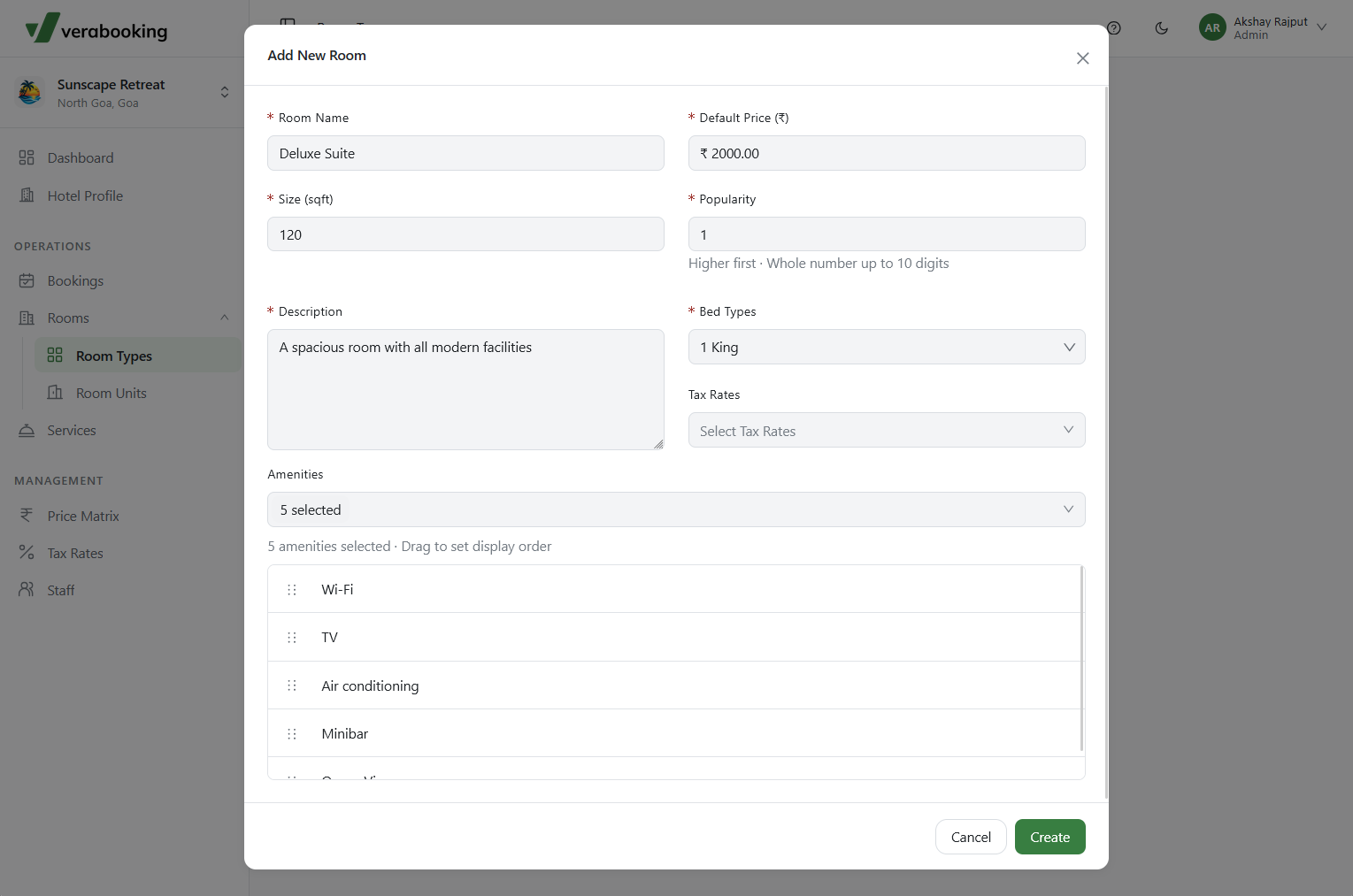Toggle dark mode moon icon

pyautogui.click(x=1162, y=28)
